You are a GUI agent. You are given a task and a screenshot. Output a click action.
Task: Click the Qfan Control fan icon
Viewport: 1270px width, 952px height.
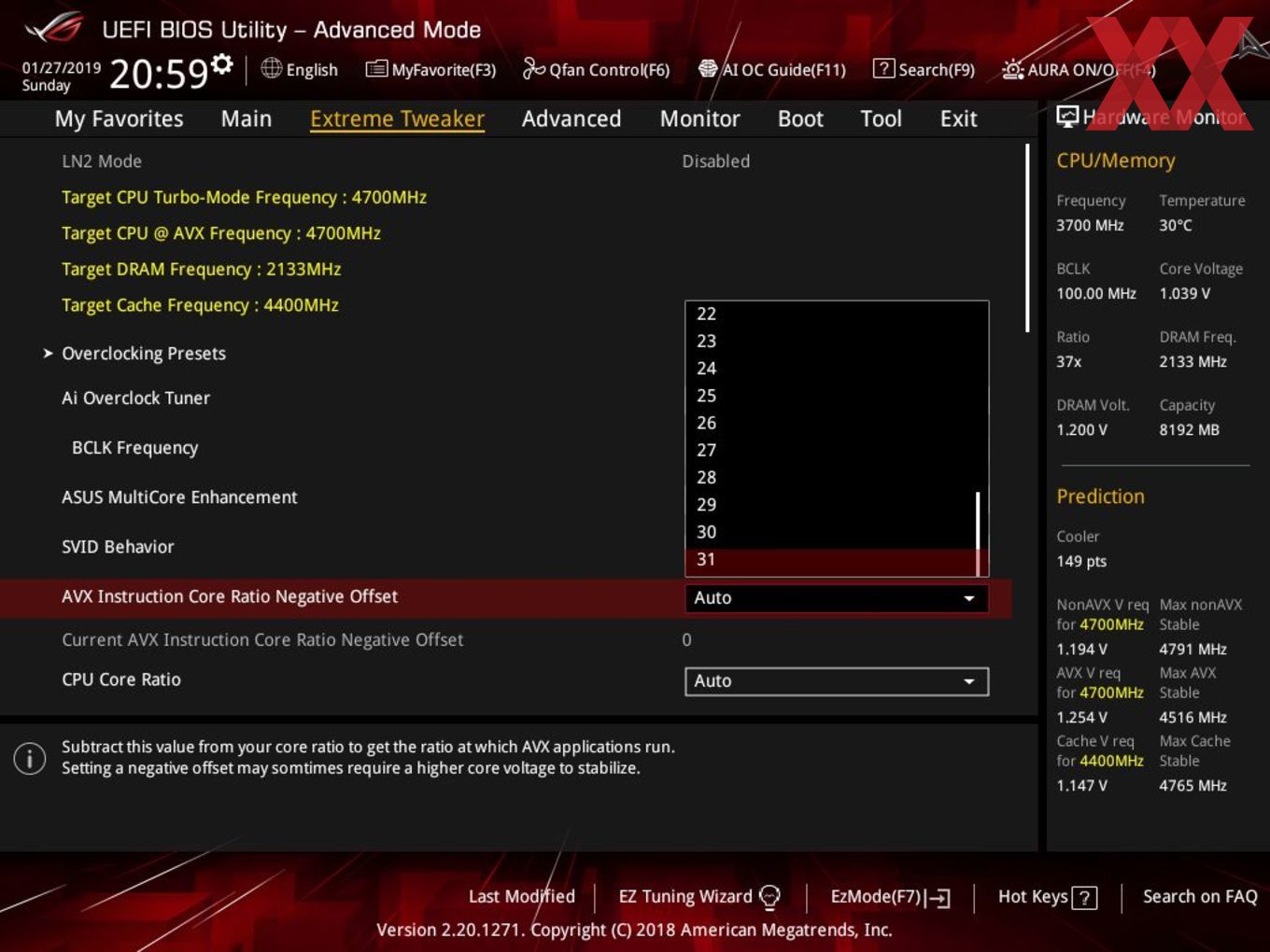click(533, 68)
